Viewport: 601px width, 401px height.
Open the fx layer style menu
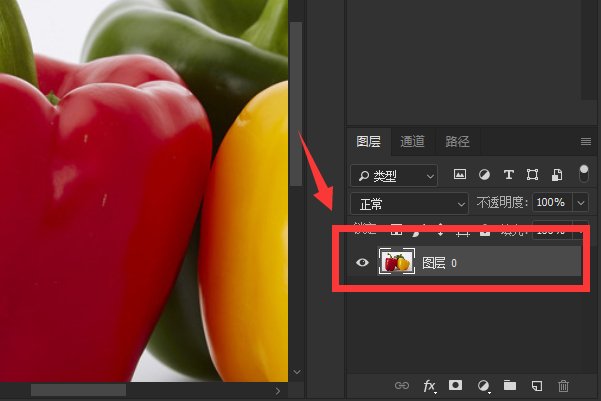click(x=430, y=385)
